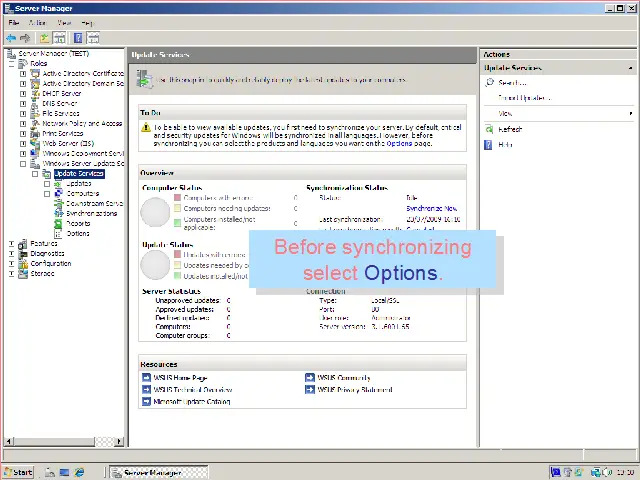Click the WSUS Technical Overview arrow icon
The image size is (640, 480).
[147, 389]
